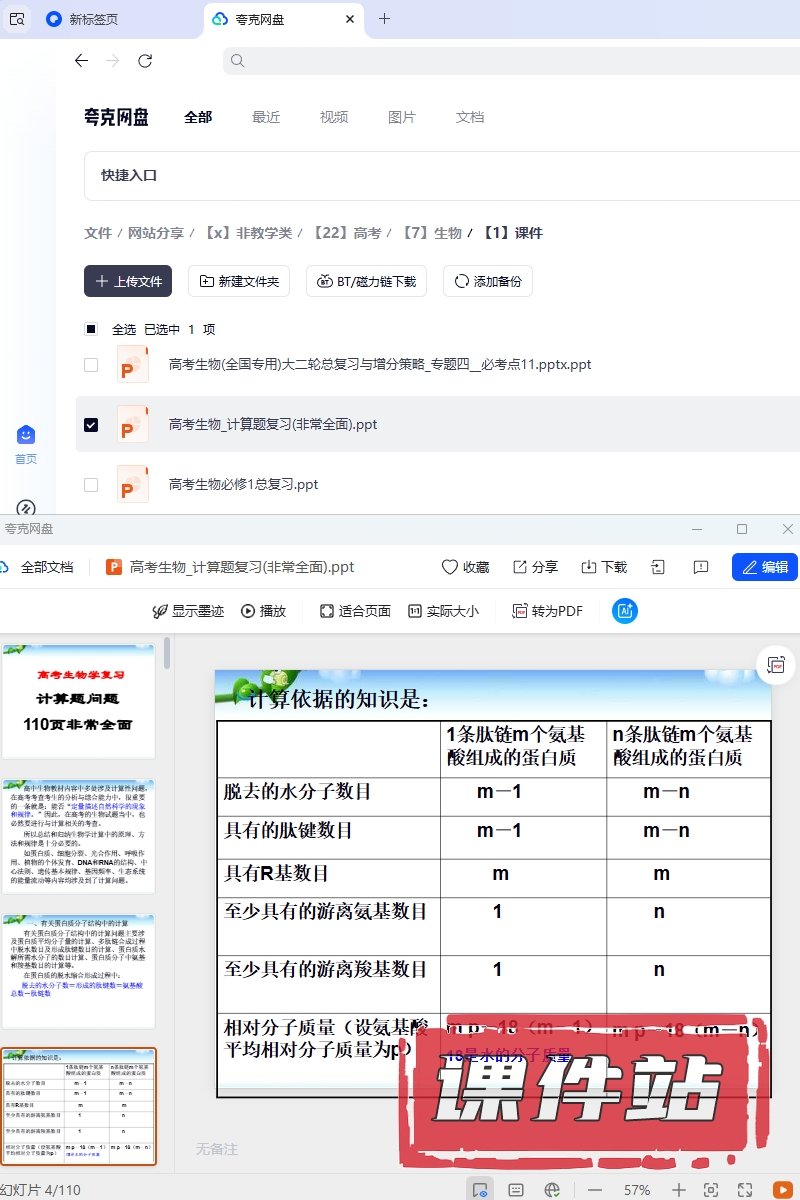Image resolution: width=800 pixels, height=1200 pixels.
Task: Click the 上传文件 button
Action: pyautogui.click(x=128, y=282)
